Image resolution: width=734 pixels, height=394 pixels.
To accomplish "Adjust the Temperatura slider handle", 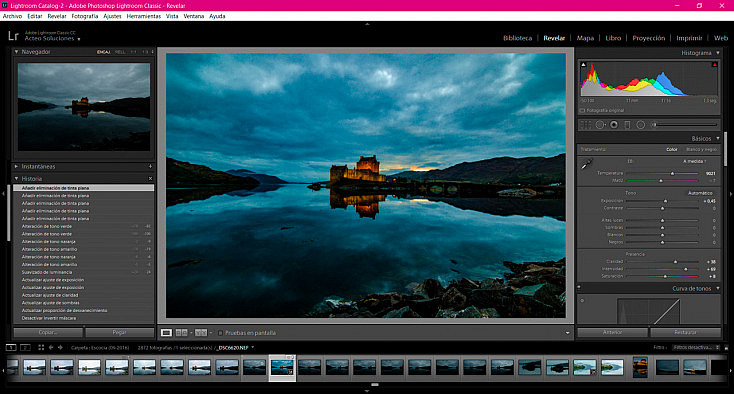I will tap(672, 173).
